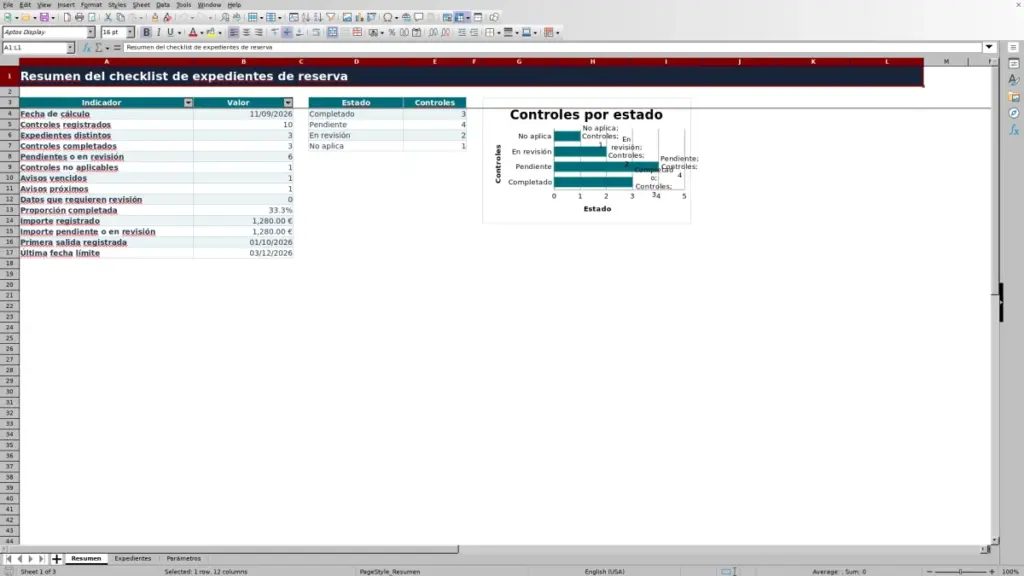Click the Print icon in the toolbar
Screen dimensions: 1024x576
pyautogui.click(x=79, y=17)
